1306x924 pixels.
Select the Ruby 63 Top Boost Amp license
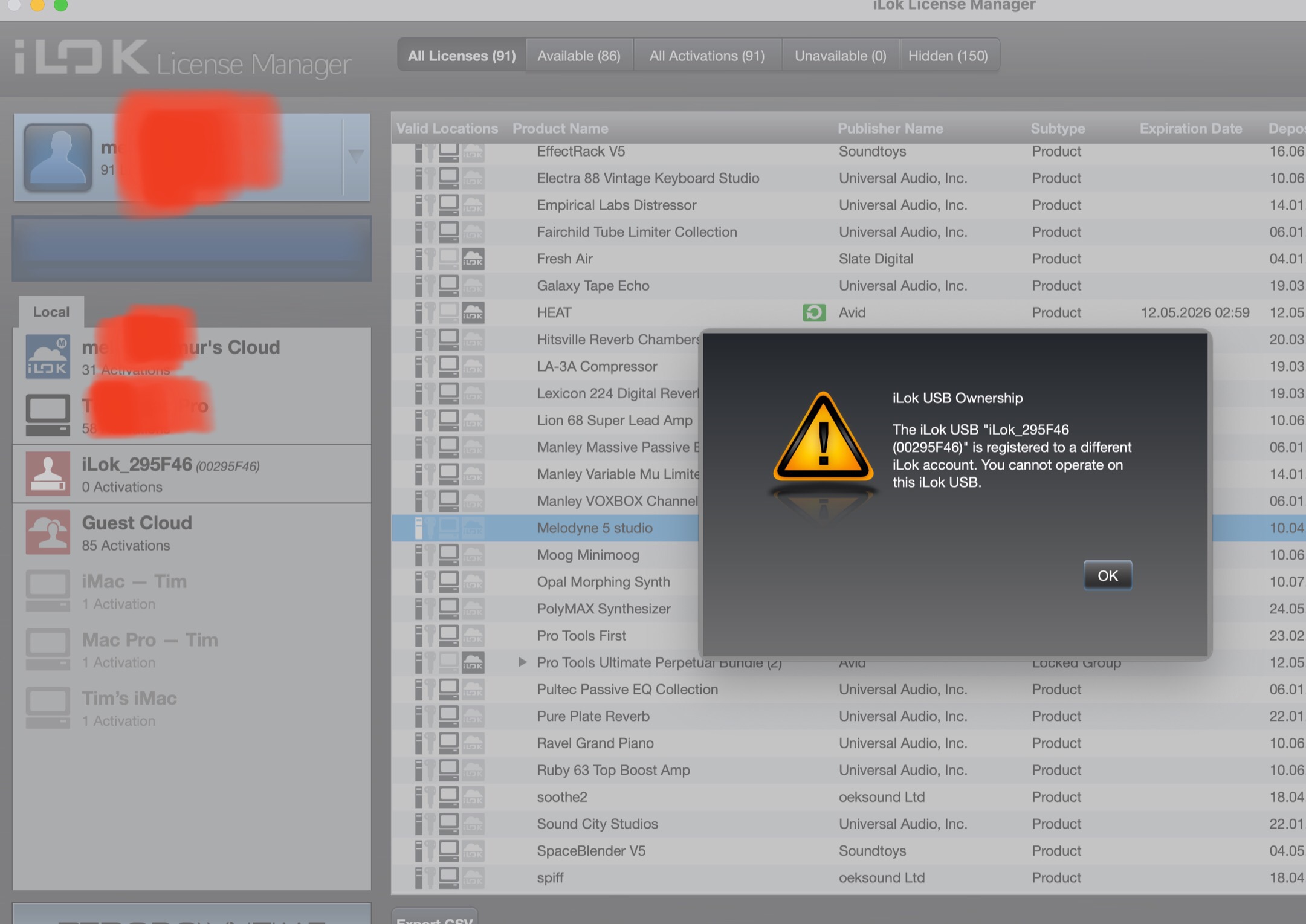pos(613,770)
